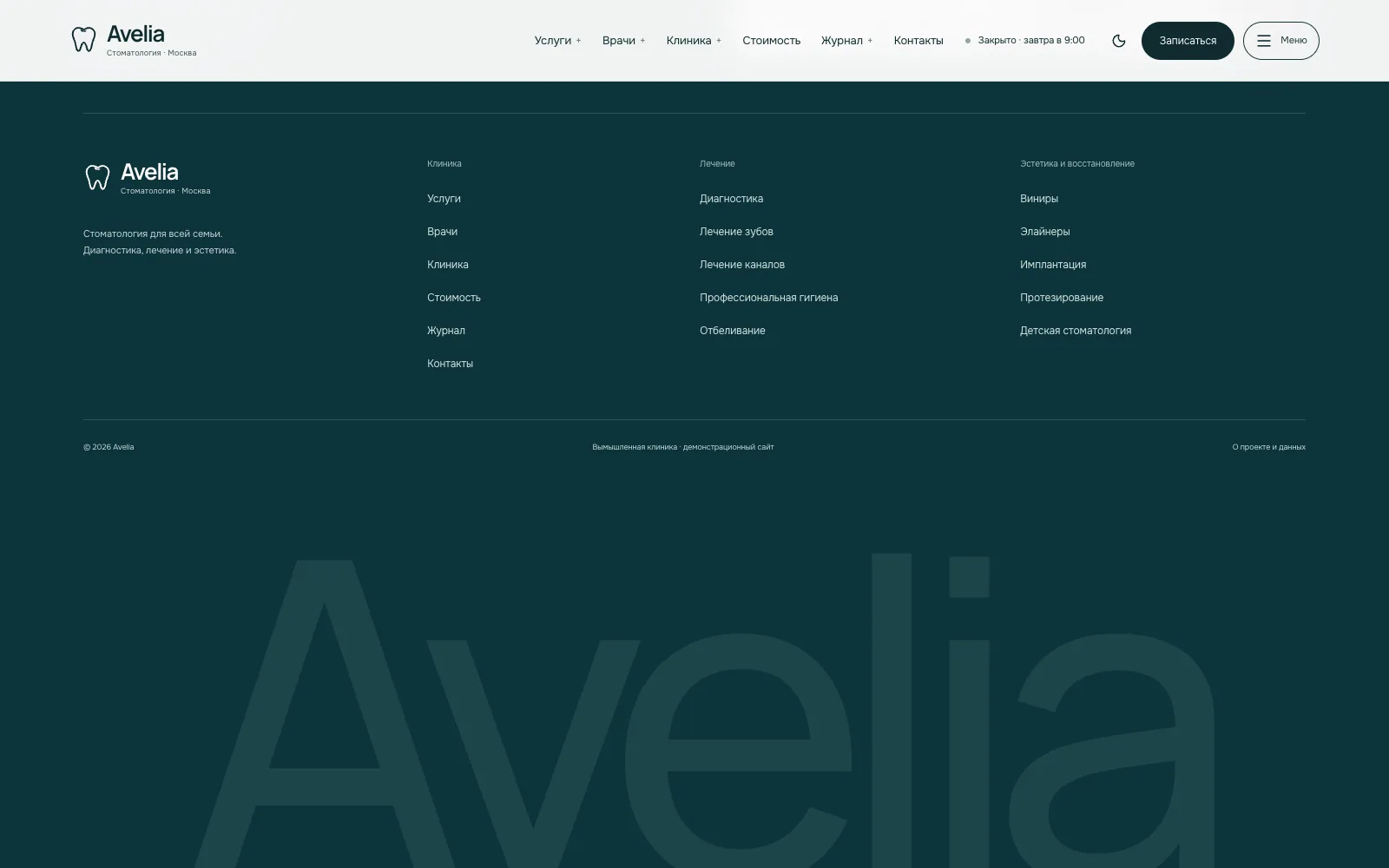The width and height of the screenshot is (1389, 868).
Task: Open Стоимость in the top navigation
Action: [x=771, y=41]
